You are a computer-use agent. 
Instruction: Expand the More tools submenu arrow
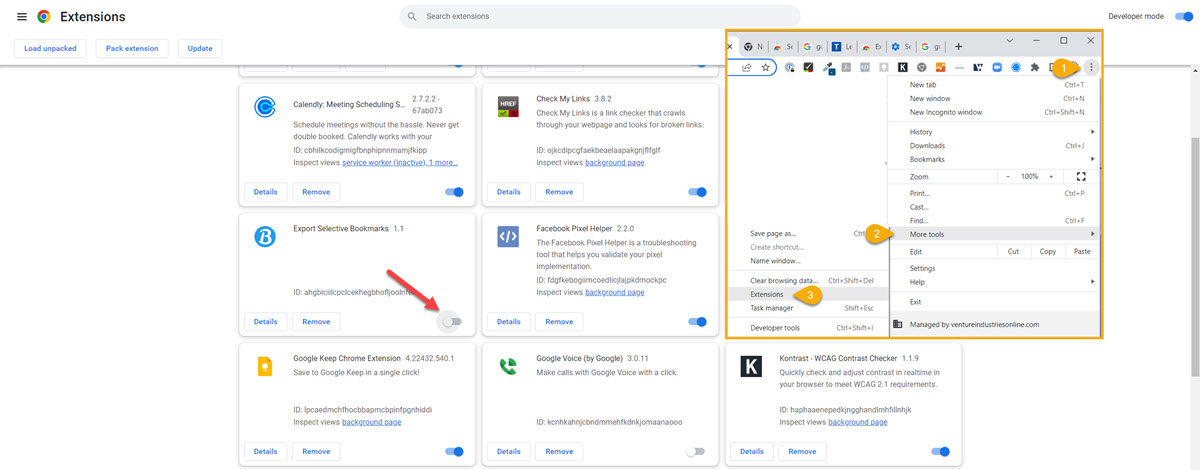[1092, 234]
